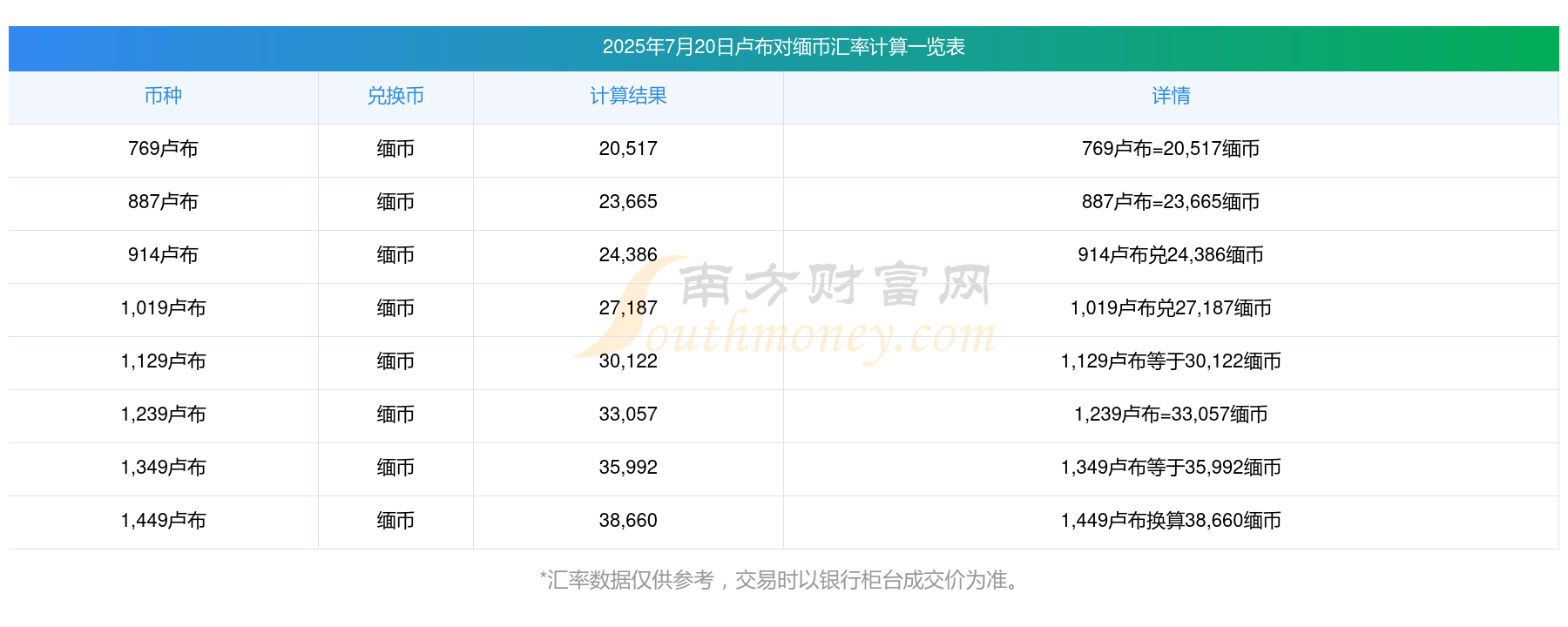
Task: Click 缅币 in the 887卢布 row
Action: coord(395,202)
